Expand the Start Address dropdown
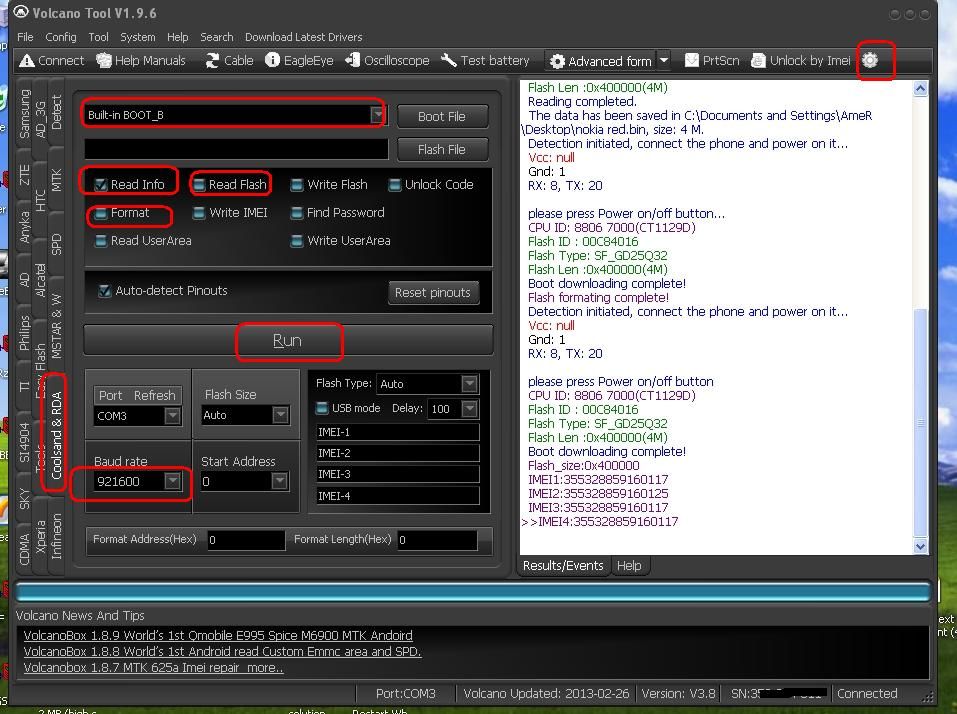The width and height of the screenshot is (957, 714). pyautogui.click(x=280, y=481)
